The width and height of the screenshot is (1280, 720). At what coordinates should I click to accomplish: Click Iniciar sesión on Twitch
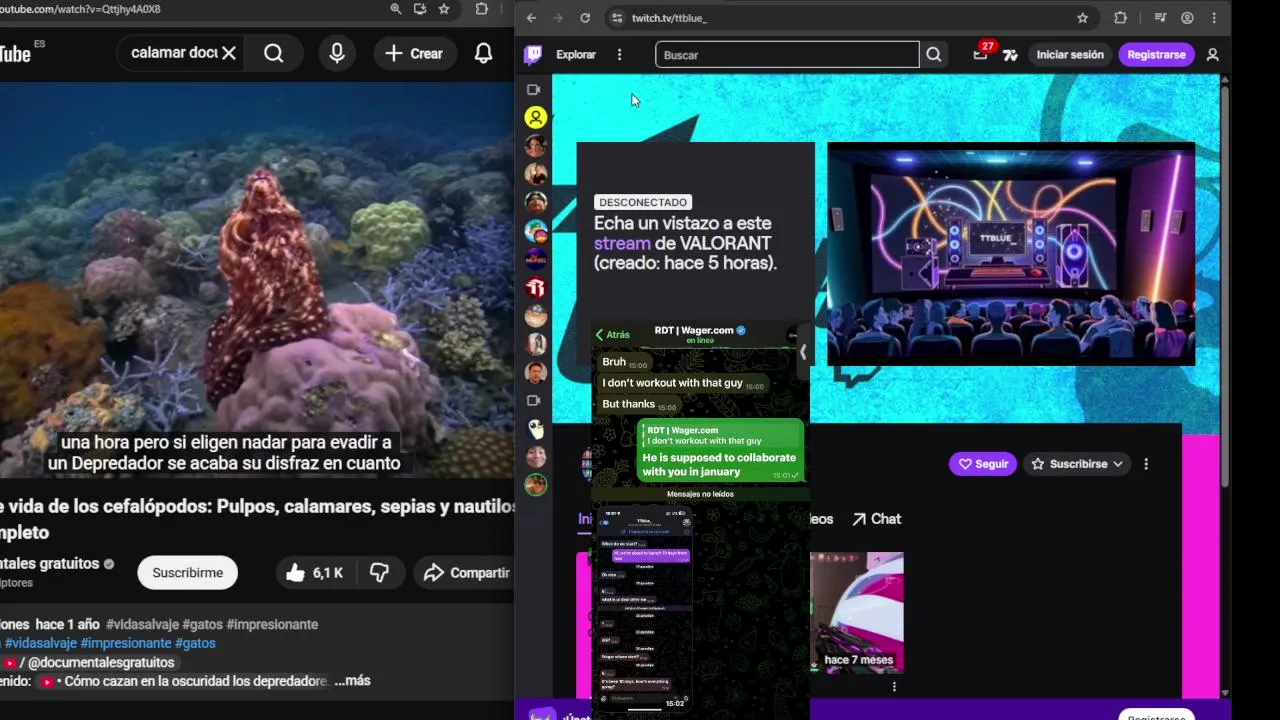pos(1070,55)
